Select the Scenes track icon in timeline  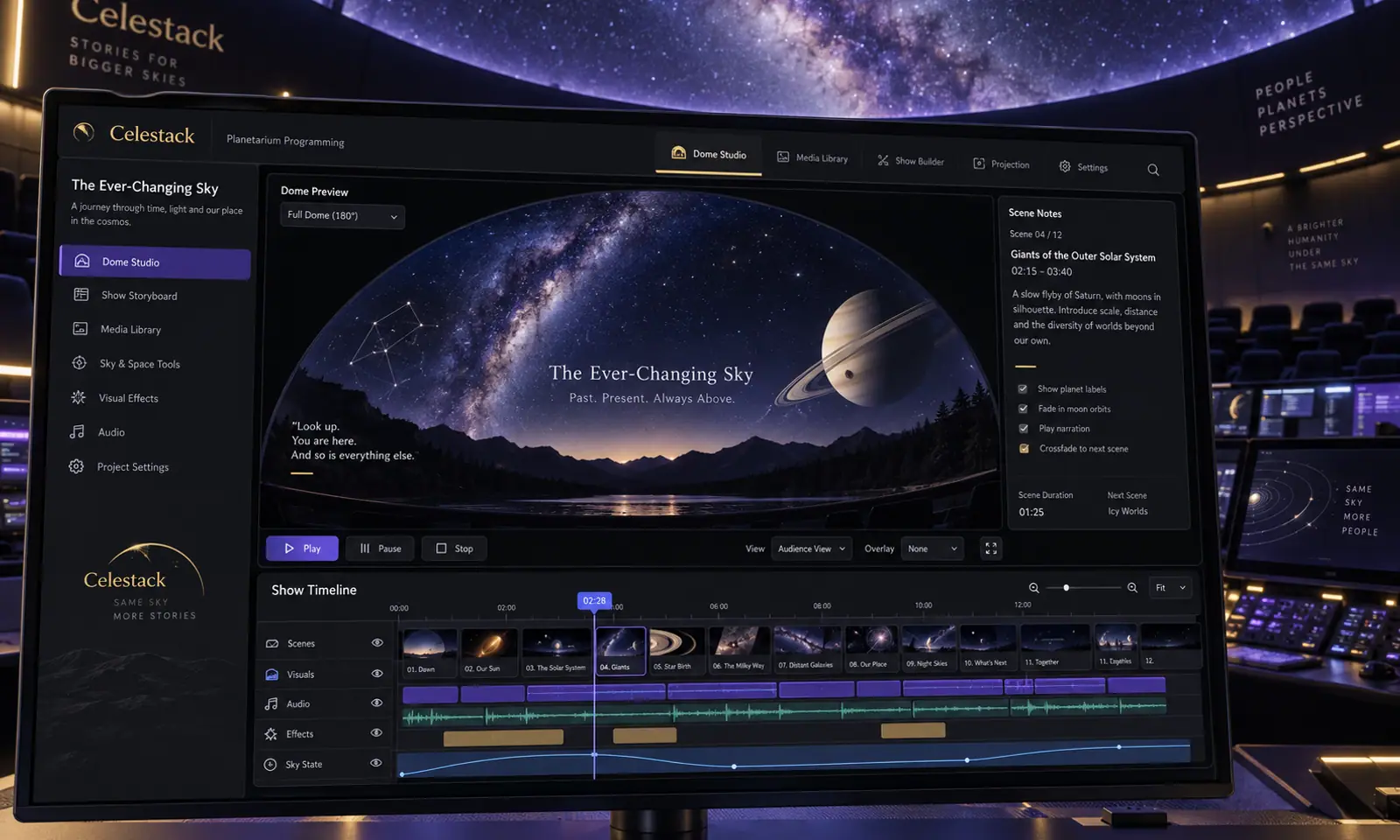272,644
